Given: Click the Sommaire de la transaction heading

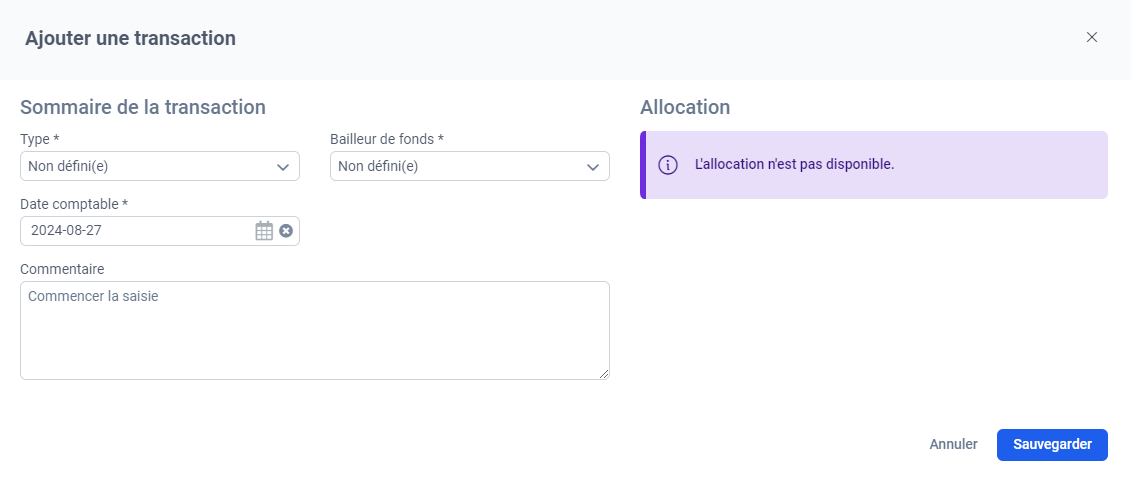Looking at the screenshot, I should point(143,107).
